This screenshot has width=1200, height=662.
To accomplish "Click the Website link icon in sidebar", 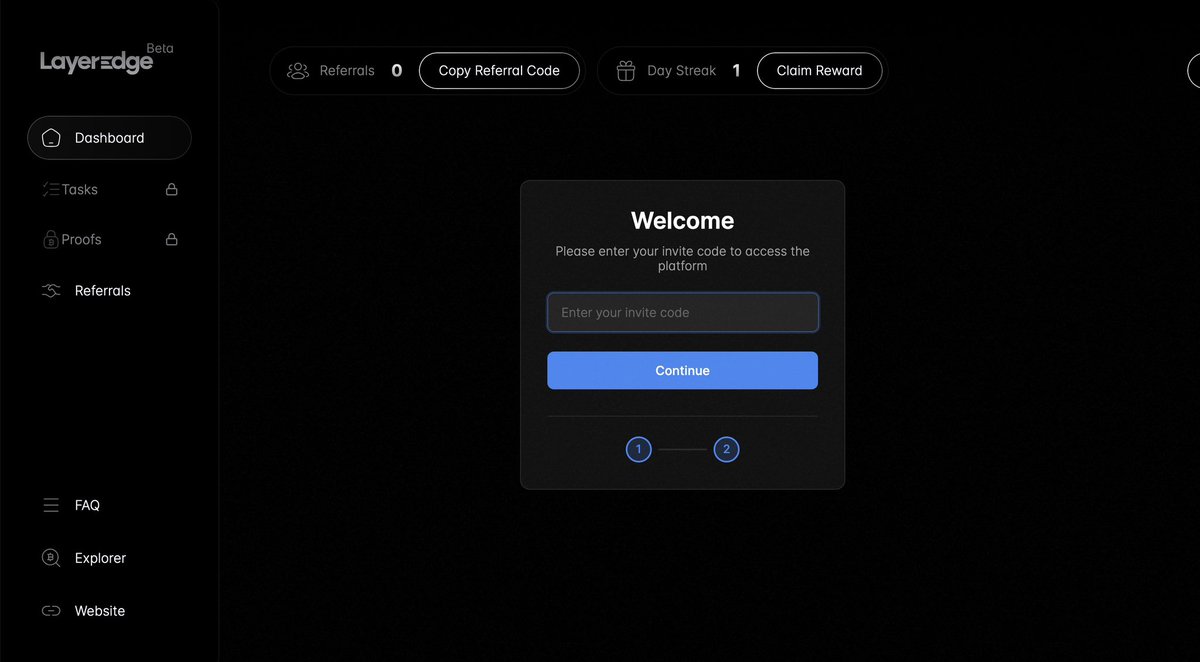I will coord(51,610).
